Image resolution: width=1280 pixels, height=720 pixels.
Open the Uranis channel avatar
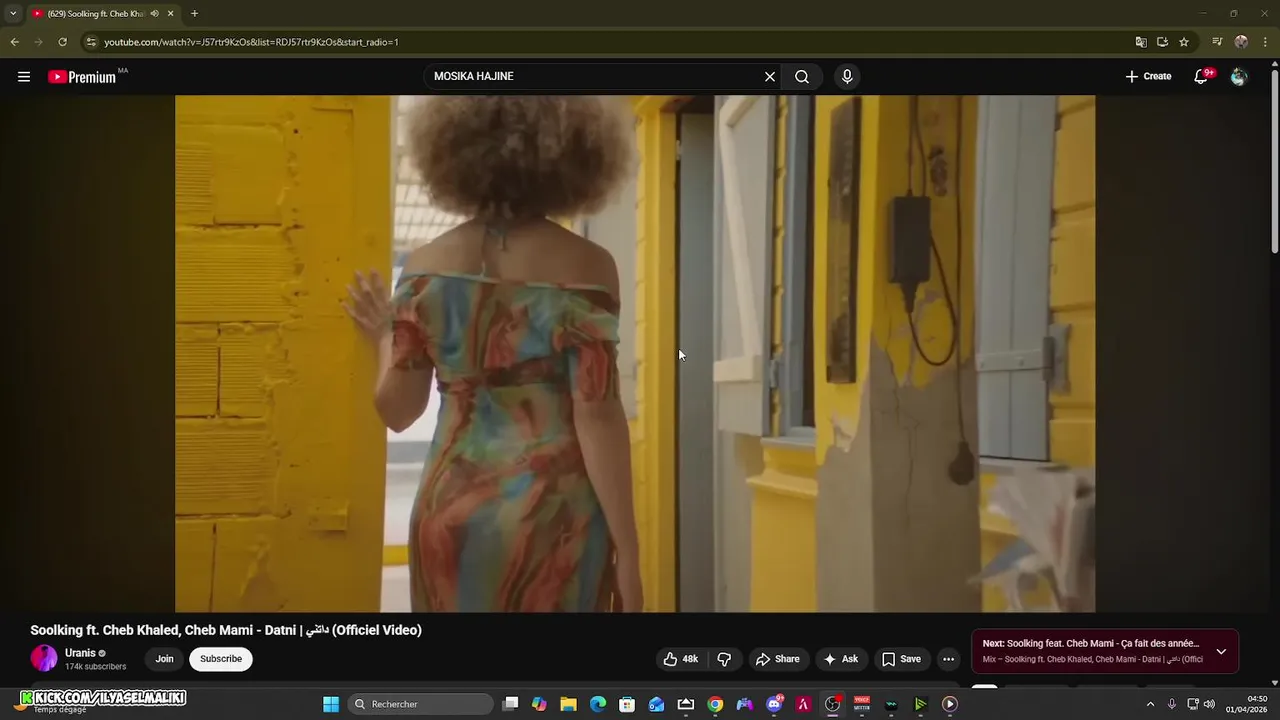point(44,658)
